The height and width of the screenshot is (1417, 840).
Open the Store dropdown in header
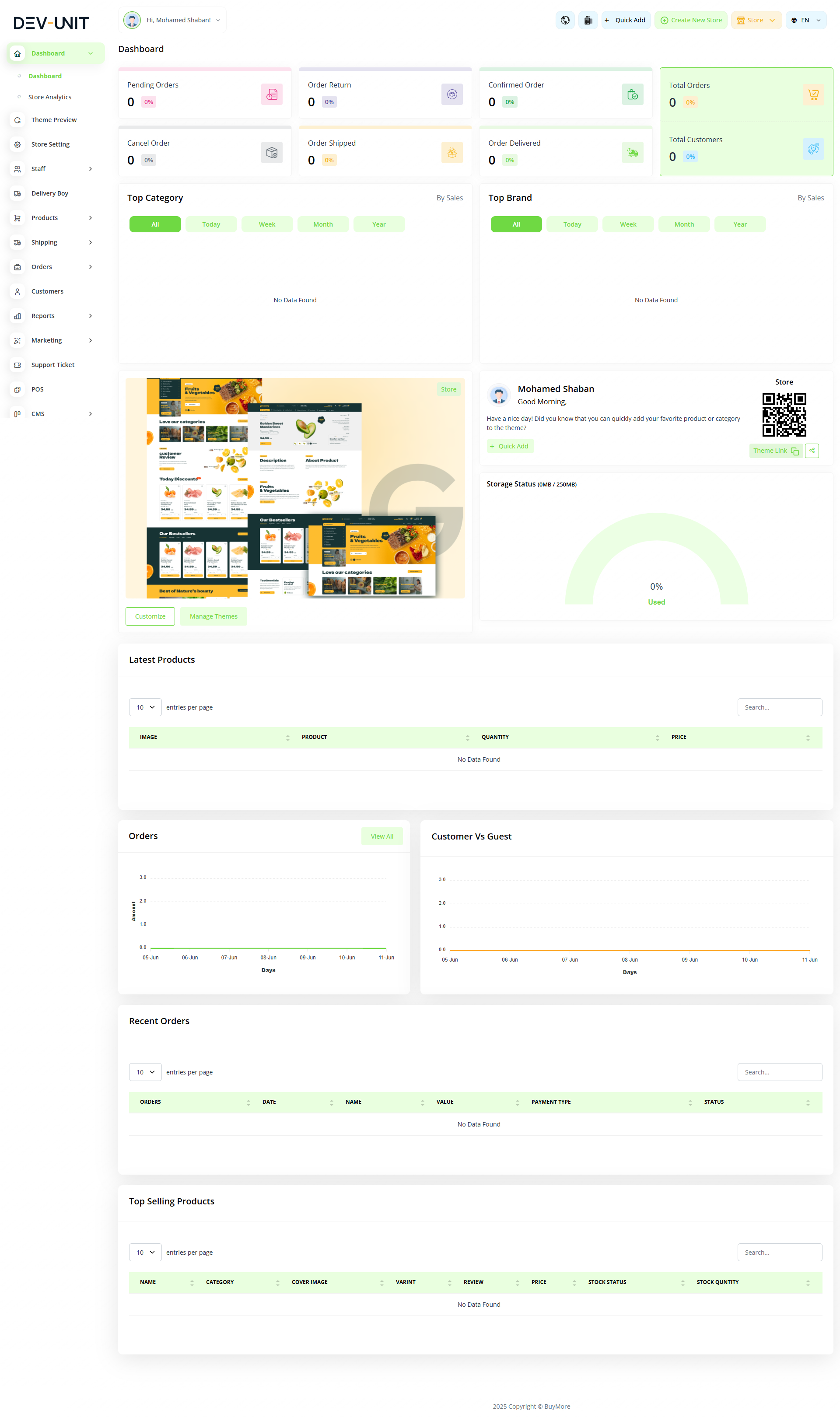pos(756,21)
